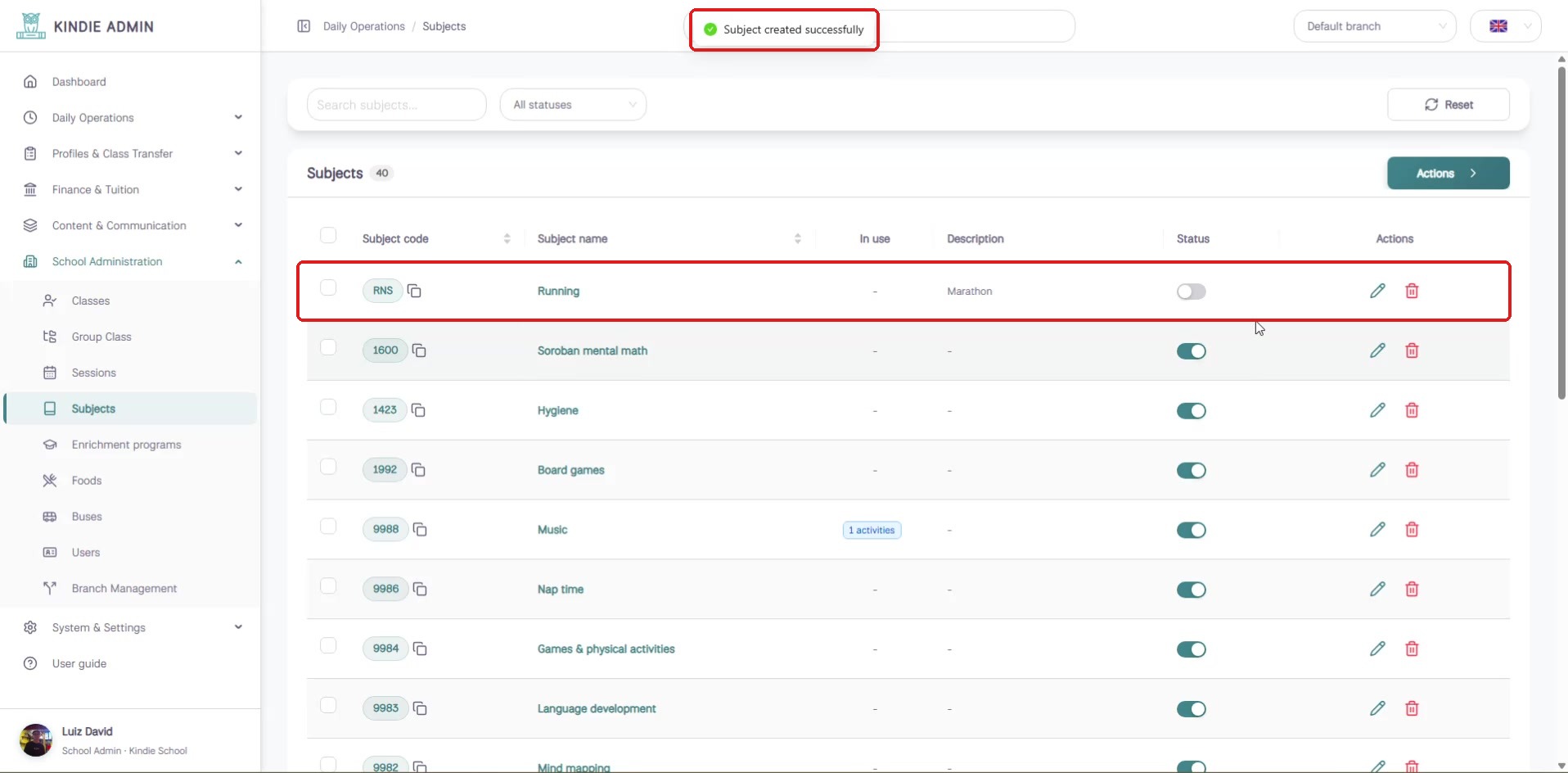This screenshot has height=773, width=1568.
Task: Disable Soroban mental math status
Action: (x=1191, y=351)
